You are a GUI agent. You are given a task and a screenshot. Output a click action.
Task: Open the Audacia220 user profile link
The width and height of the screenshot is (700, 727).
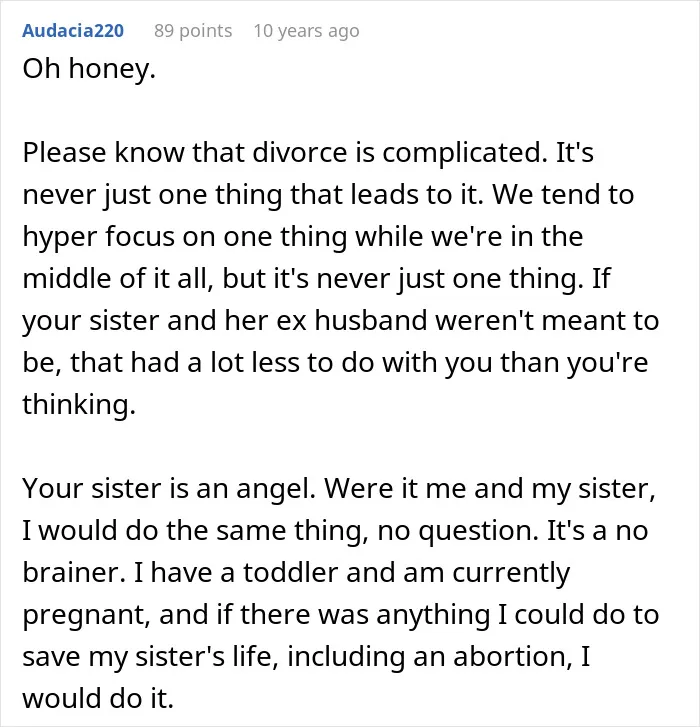point(73,31)
